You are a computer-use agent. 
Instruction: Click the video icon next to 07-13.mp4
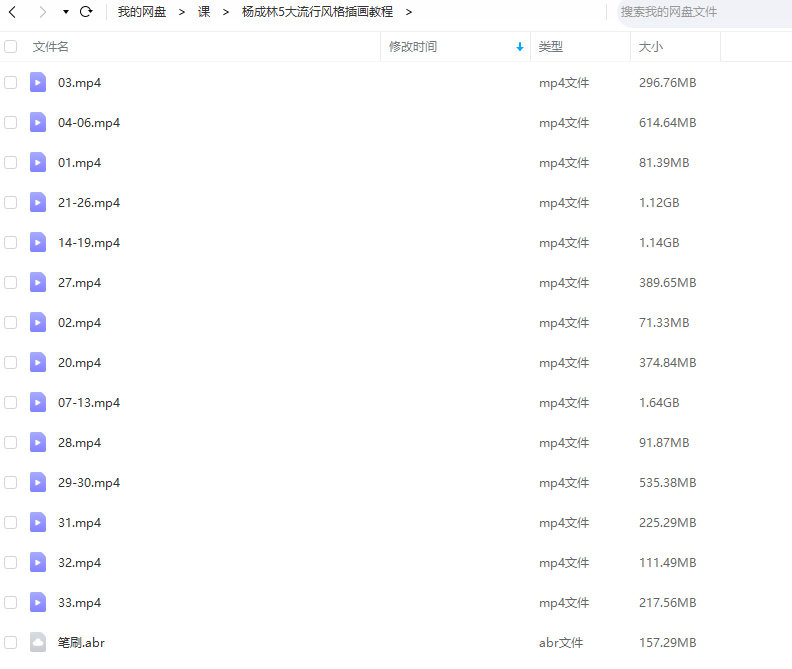(x=38, y=403)
